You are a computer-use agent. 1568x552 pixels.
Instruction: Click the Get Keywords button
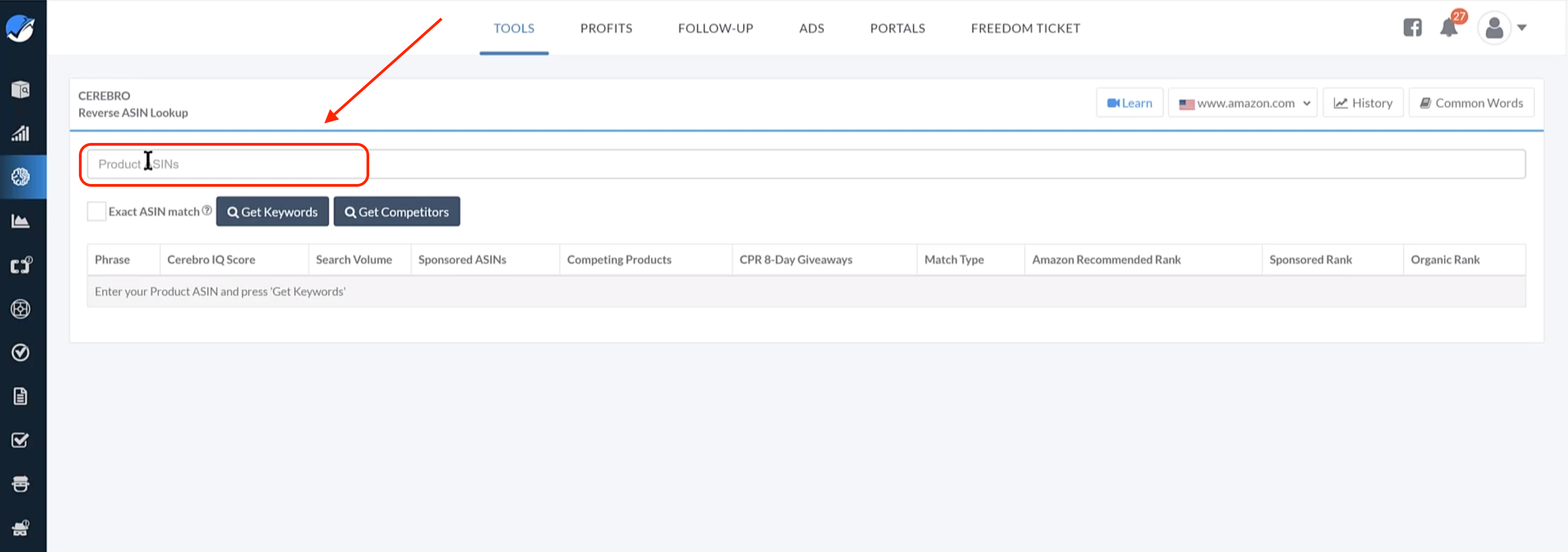click(272, 211)
